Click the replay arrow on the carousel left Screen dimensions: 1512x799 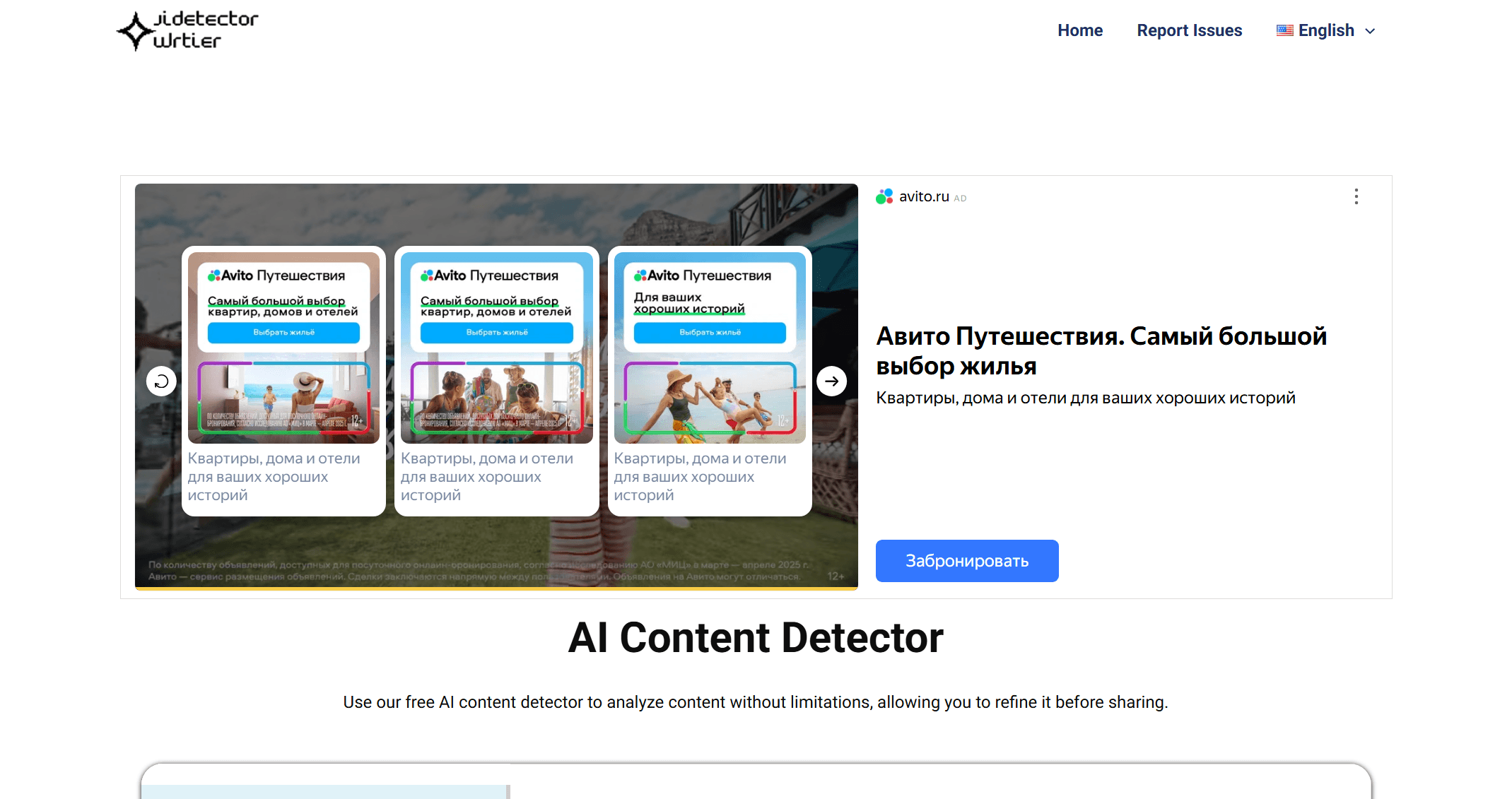pyautogui.click(x=161, y=381)
